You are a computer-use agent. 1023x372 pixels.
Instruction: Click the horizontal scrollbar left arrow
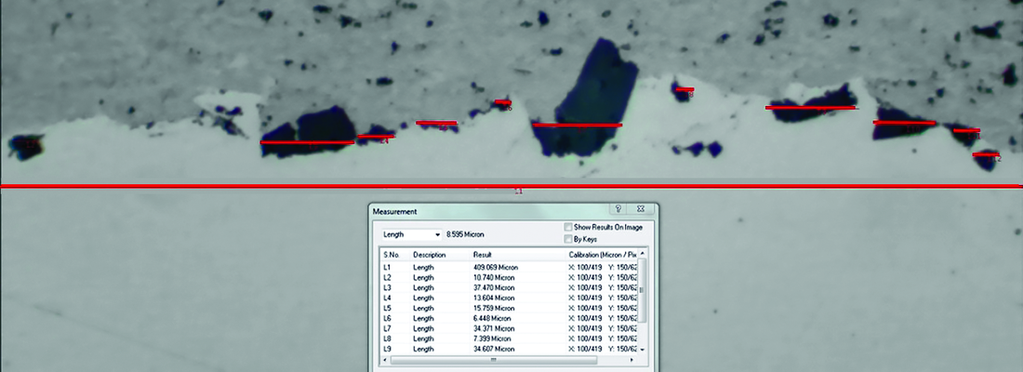pyautogui.click(x=386, y=360)
